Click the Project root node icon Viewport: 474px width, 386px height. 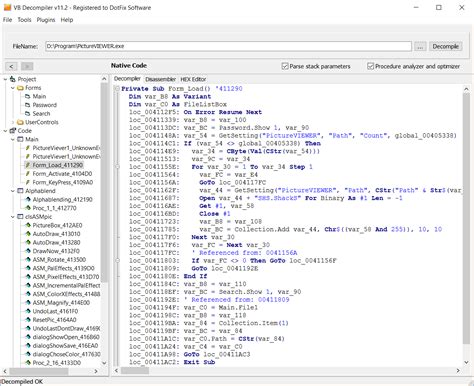(13, 79)
